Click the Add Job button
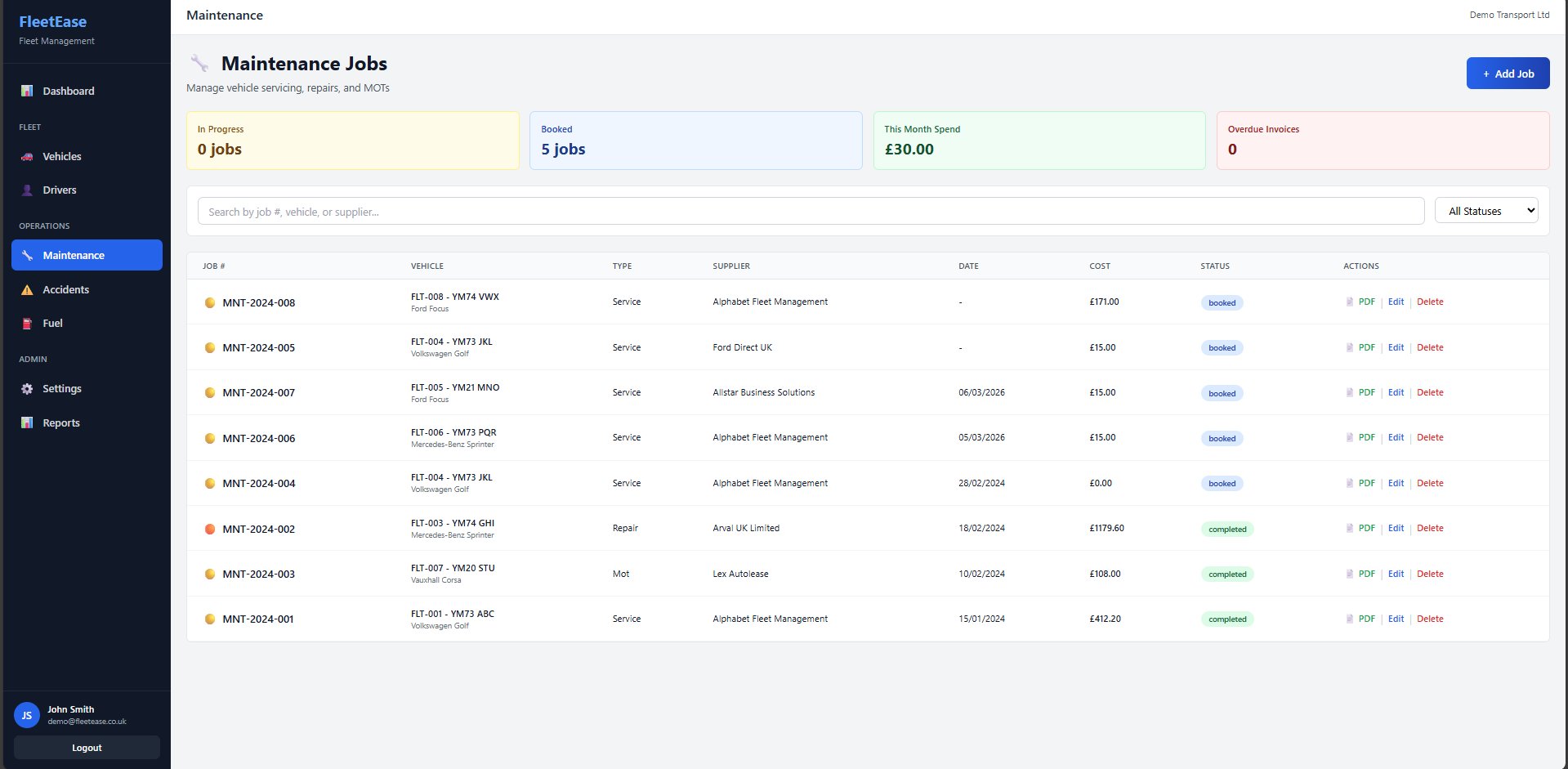This screenshot has height=769, width=1568. coord(1508,73)
